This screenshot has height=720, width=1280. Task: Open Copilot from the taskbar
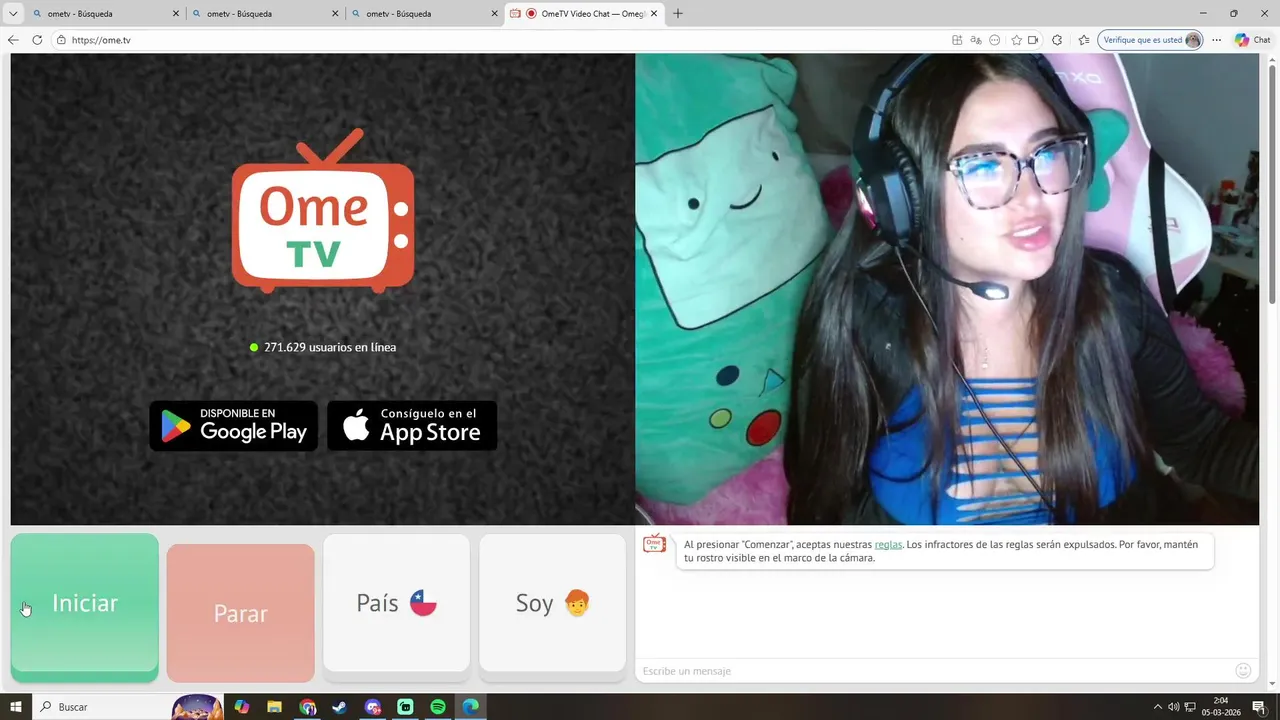point(242,707)
